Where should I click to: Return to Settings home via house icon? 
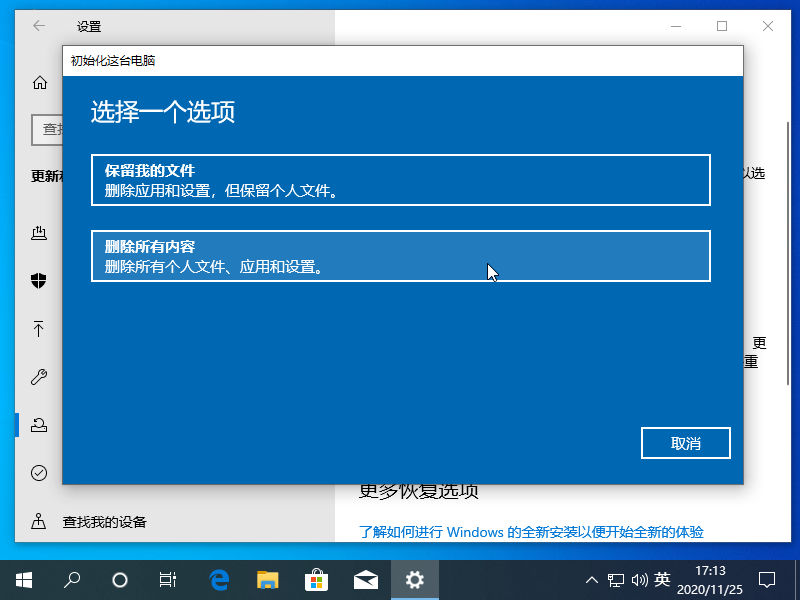tap(39, 84)
